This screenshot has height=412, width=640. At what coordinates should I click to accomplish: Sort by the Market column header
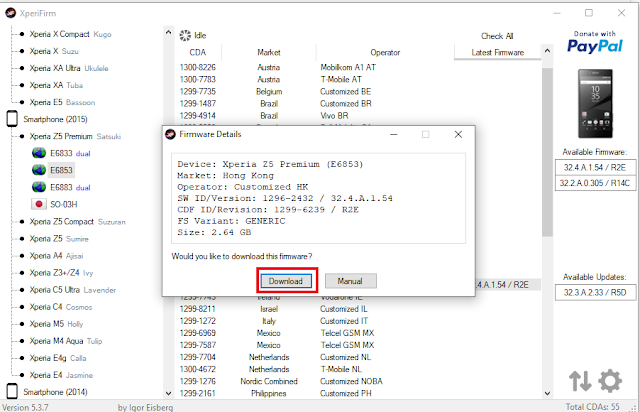(x=269, y=52)
